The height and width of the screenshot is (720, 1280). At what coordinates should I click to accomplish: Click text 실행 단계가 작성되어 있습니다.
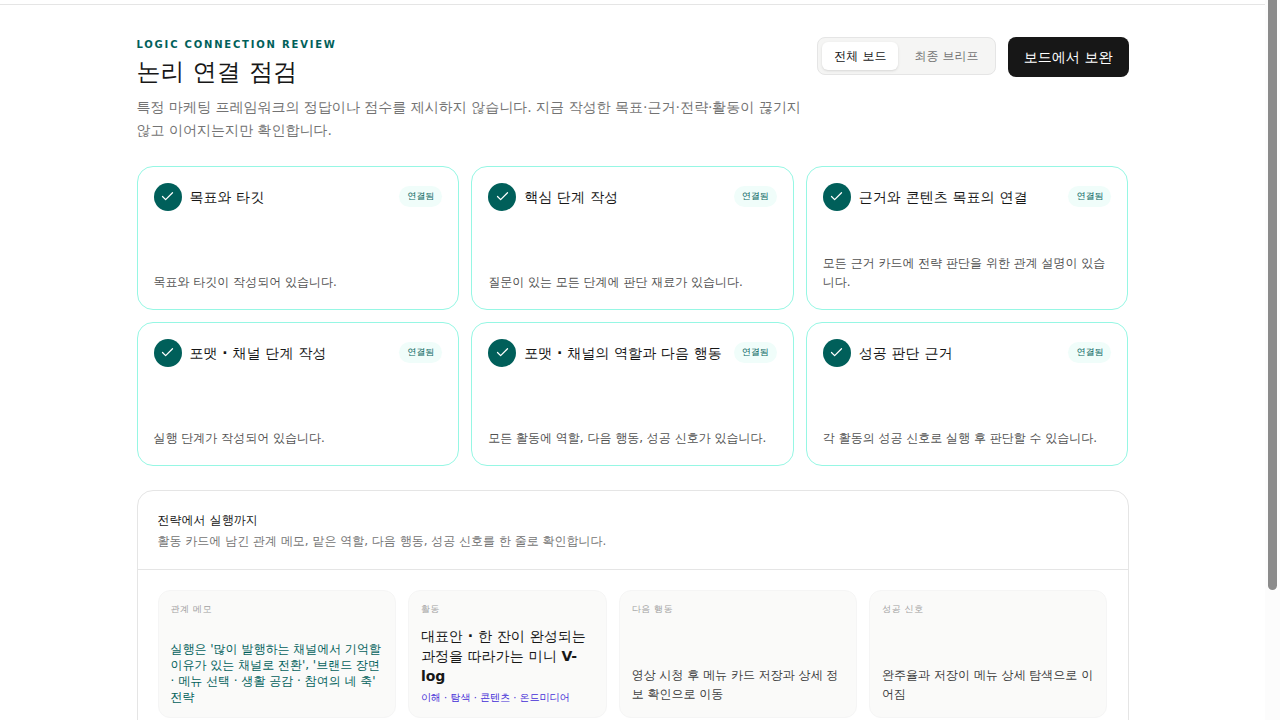point(239,438)
